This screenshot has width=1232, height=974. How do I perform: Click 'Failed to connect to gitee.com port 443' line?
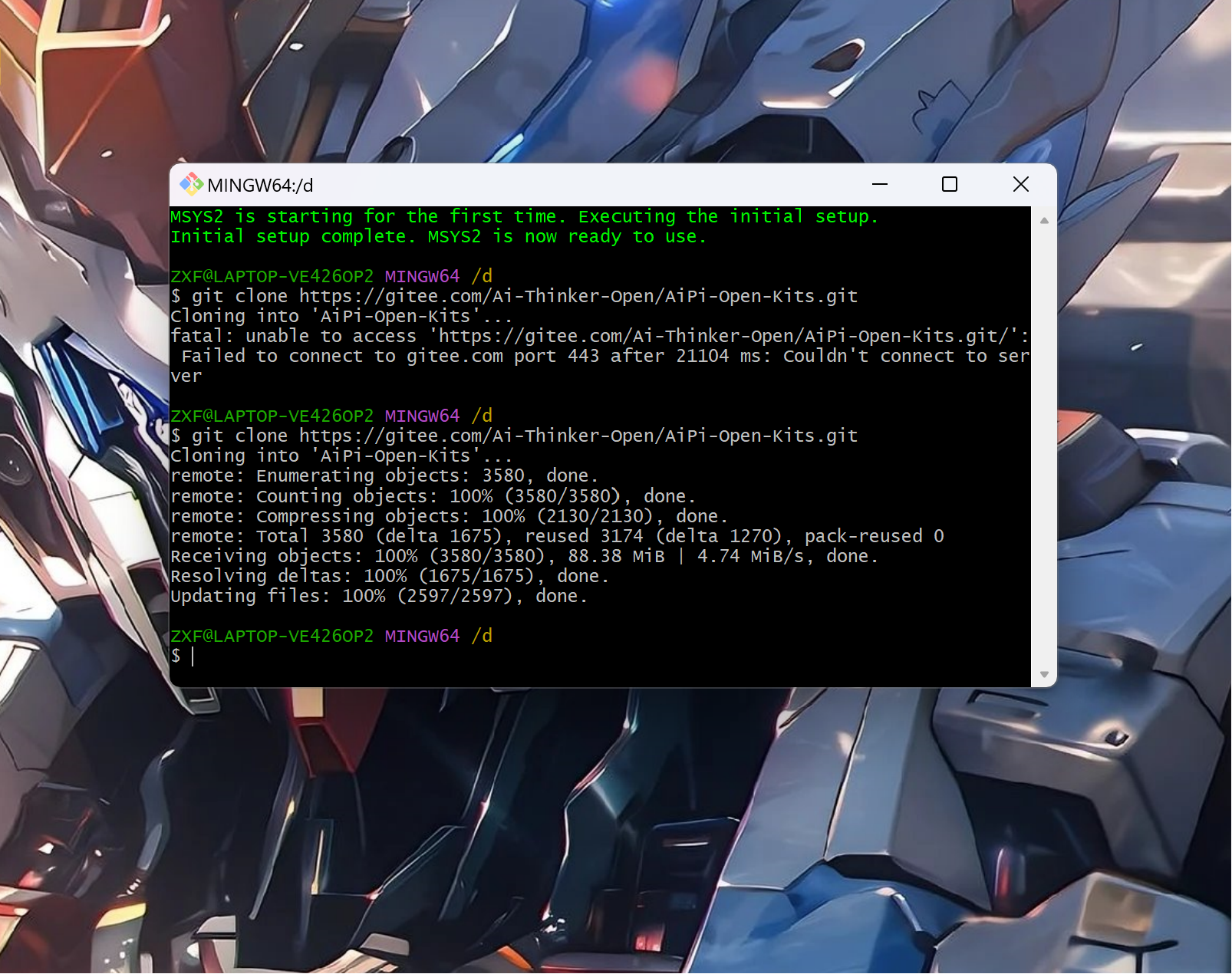(605, 357)
